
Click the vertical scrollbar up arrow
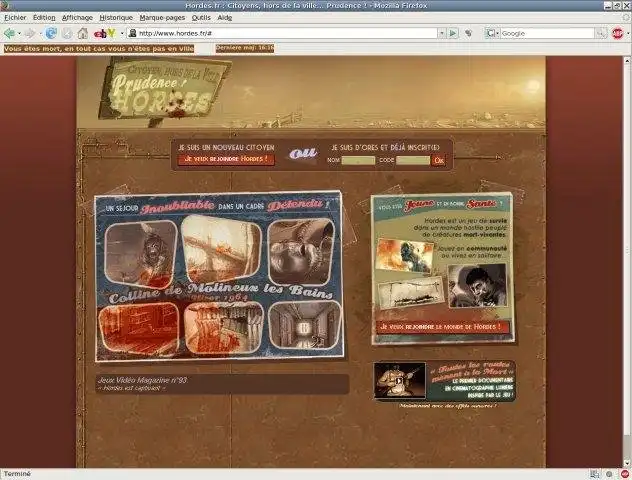[627, 60]
